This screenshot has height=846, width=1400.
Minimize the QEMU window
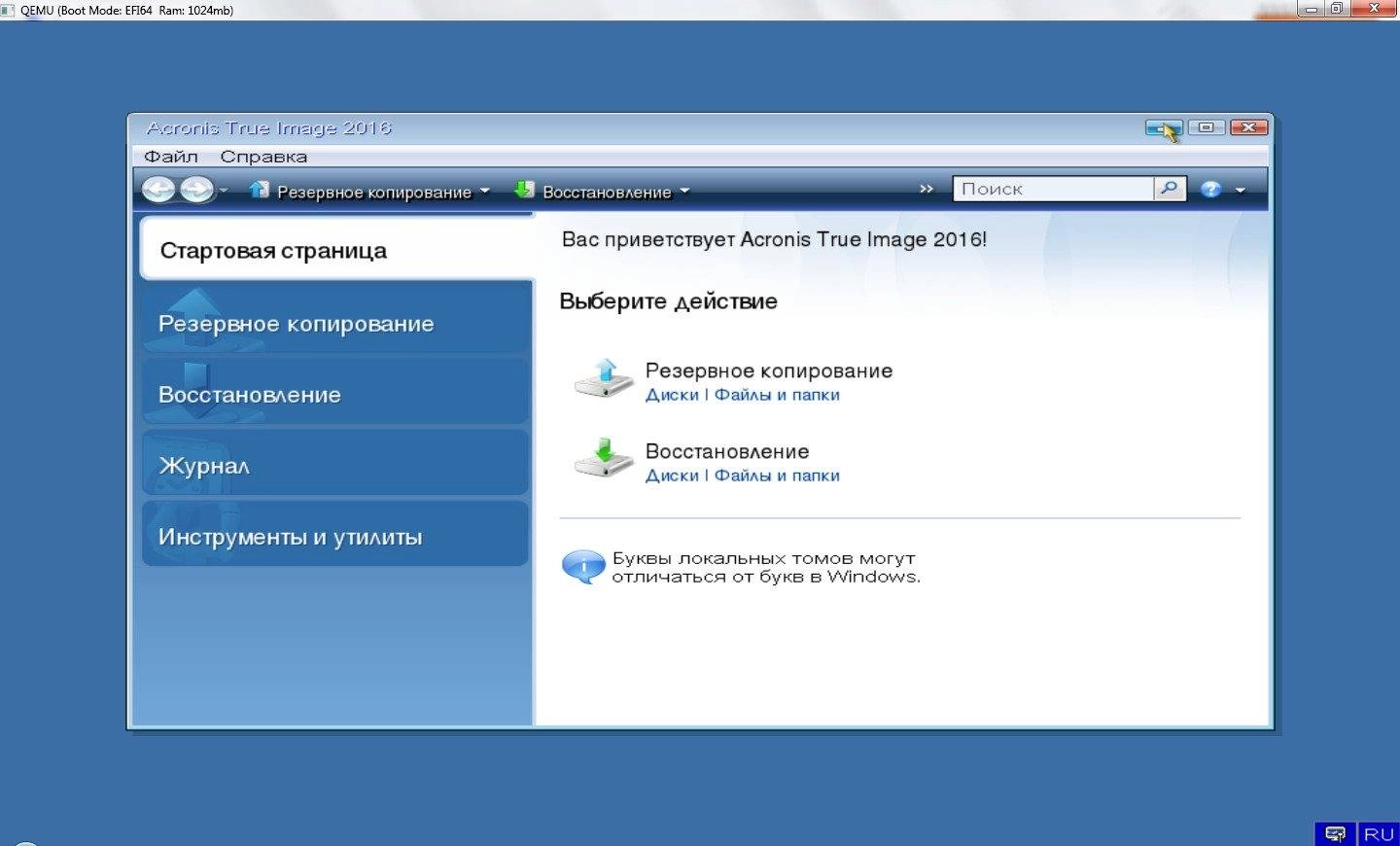pyautogui.click(x=1312, y=9)
